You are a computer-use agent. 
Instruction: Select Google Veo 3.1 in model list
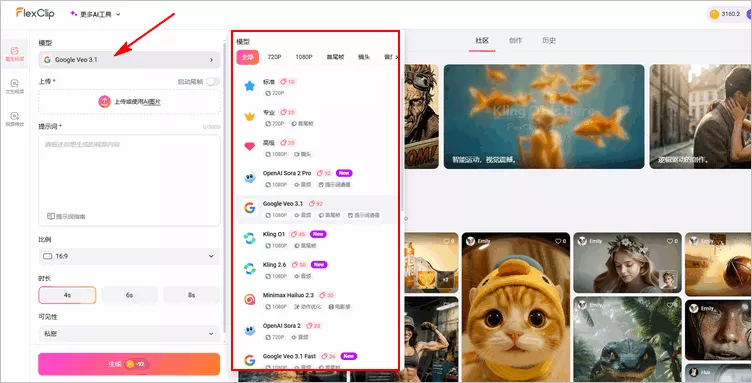317,209
